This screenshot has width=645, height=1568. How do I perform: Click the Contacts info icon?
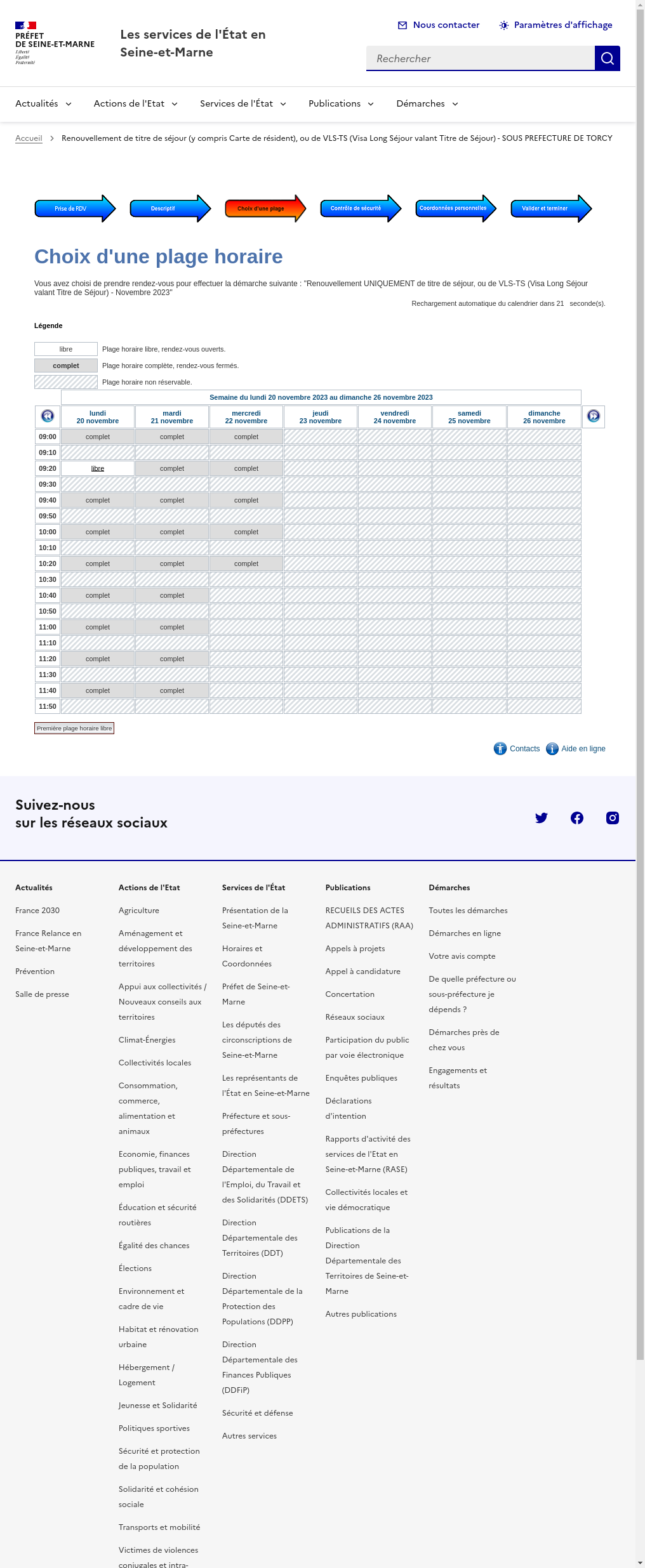click(500, 749)
